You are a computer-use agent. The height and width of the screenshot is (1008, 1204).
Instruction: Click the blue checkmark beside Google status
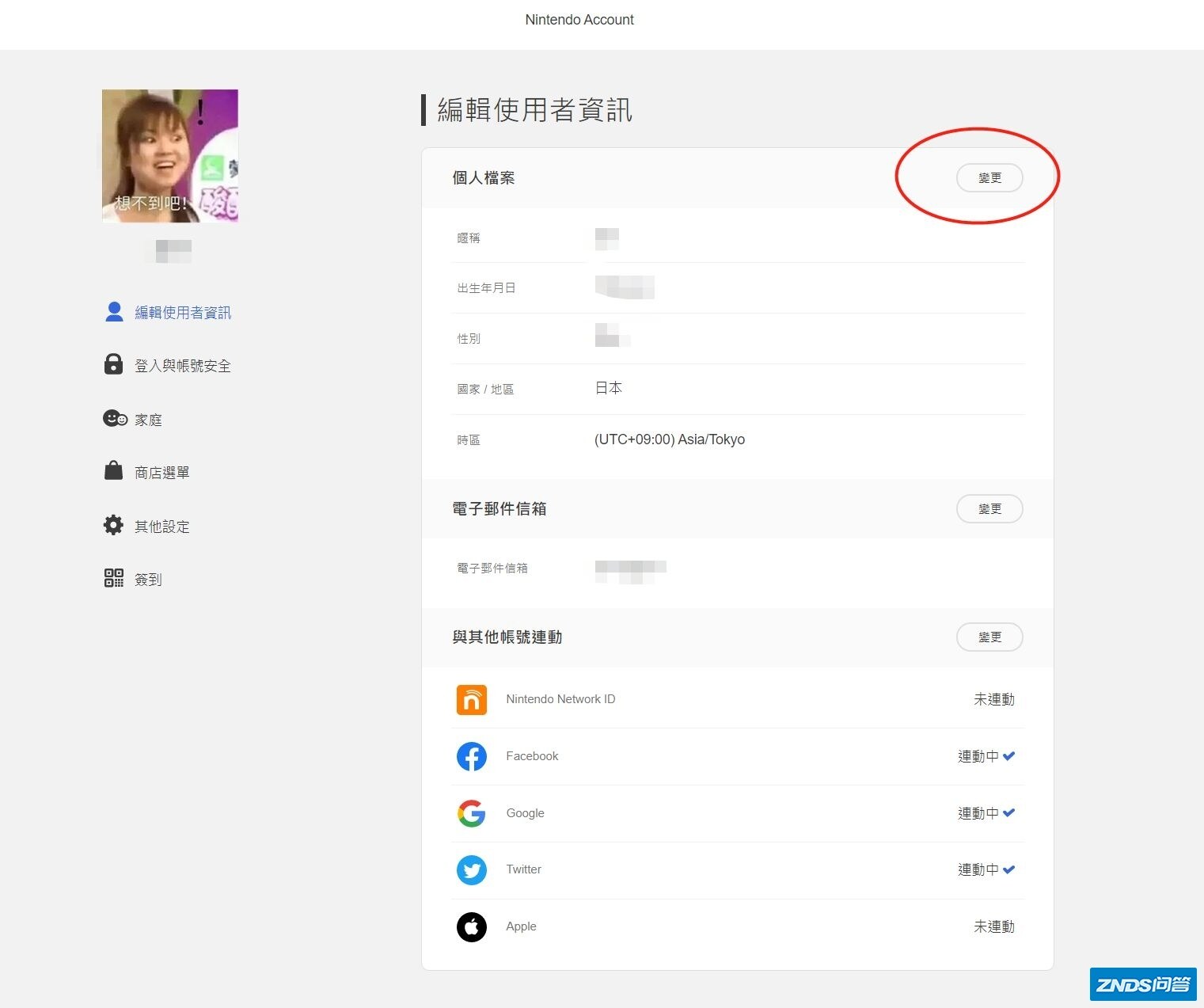[x=1008, y=813]
